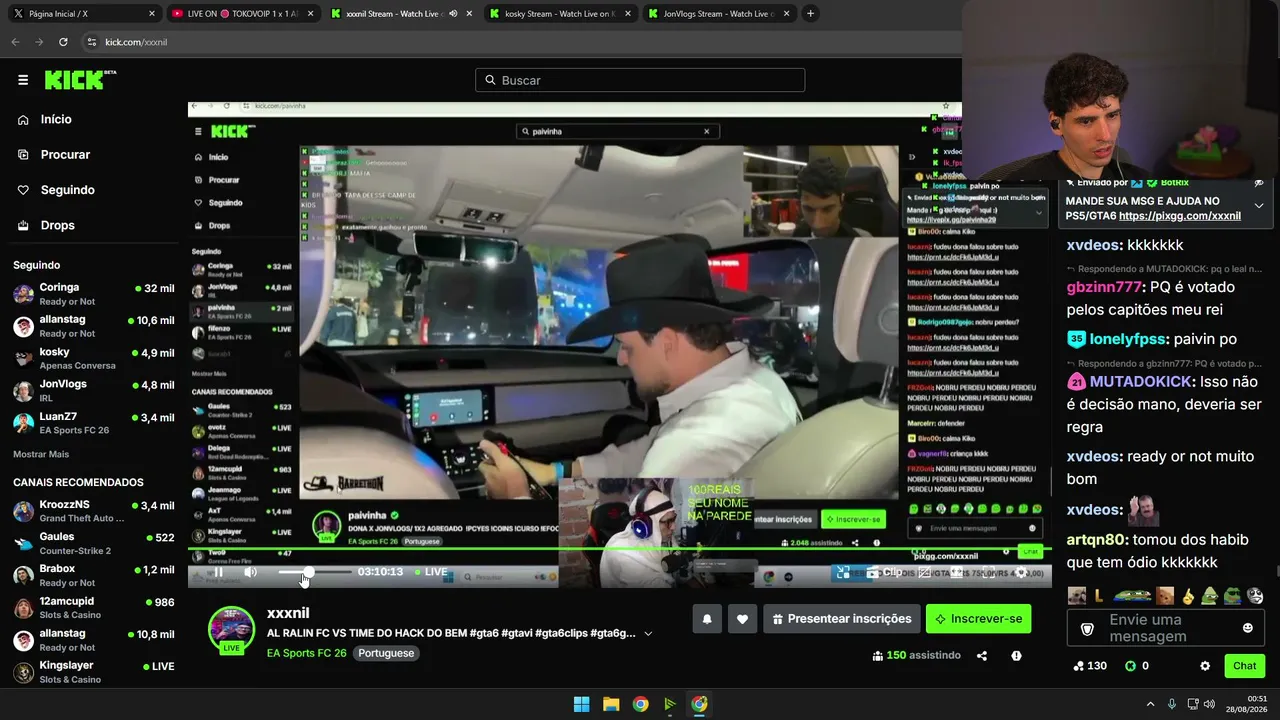Click the Buscar search field
The image size is (1280, 720).
(640, 80)
